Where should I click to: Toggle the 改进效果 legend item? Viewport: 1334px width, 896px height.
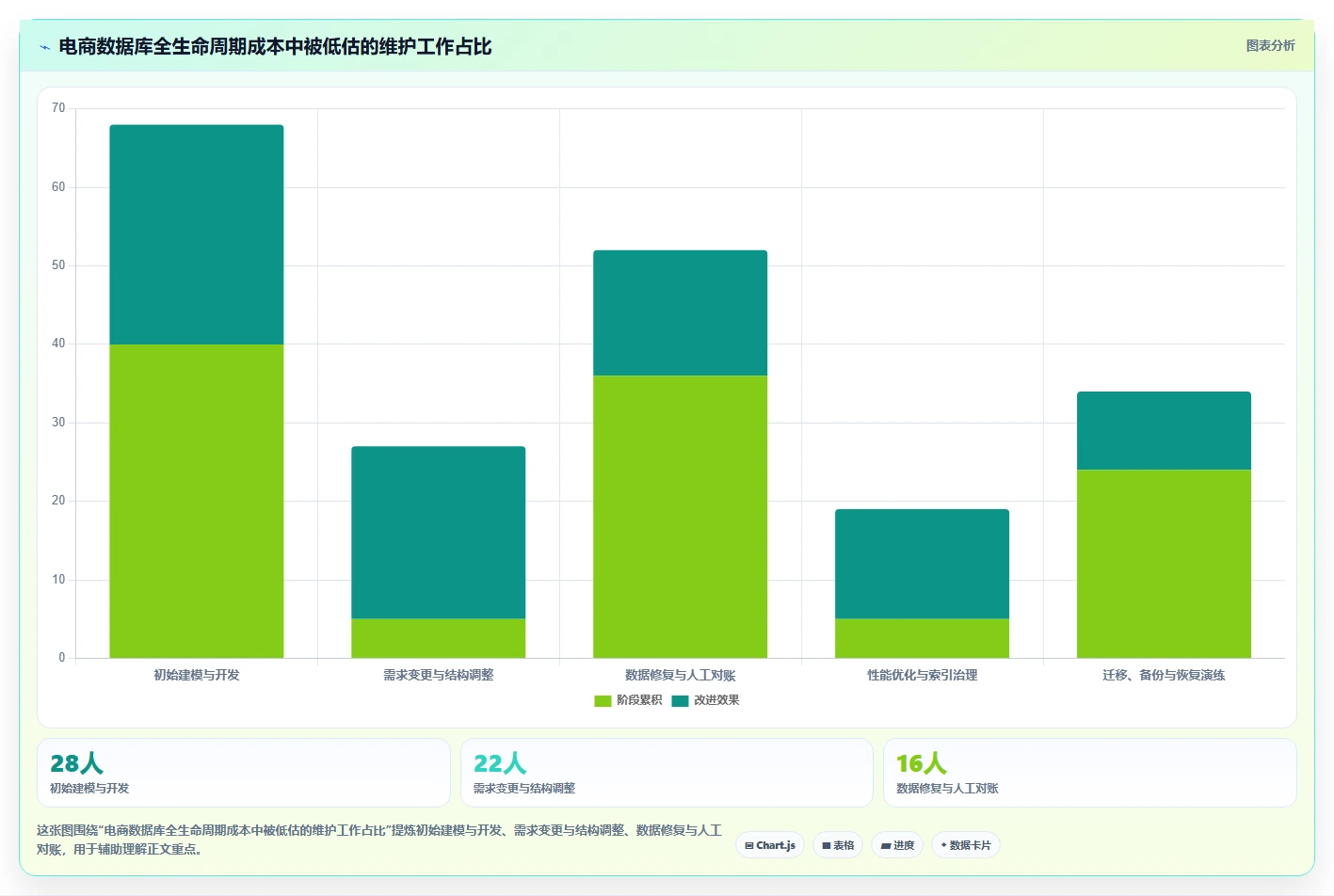click(705, 700)
